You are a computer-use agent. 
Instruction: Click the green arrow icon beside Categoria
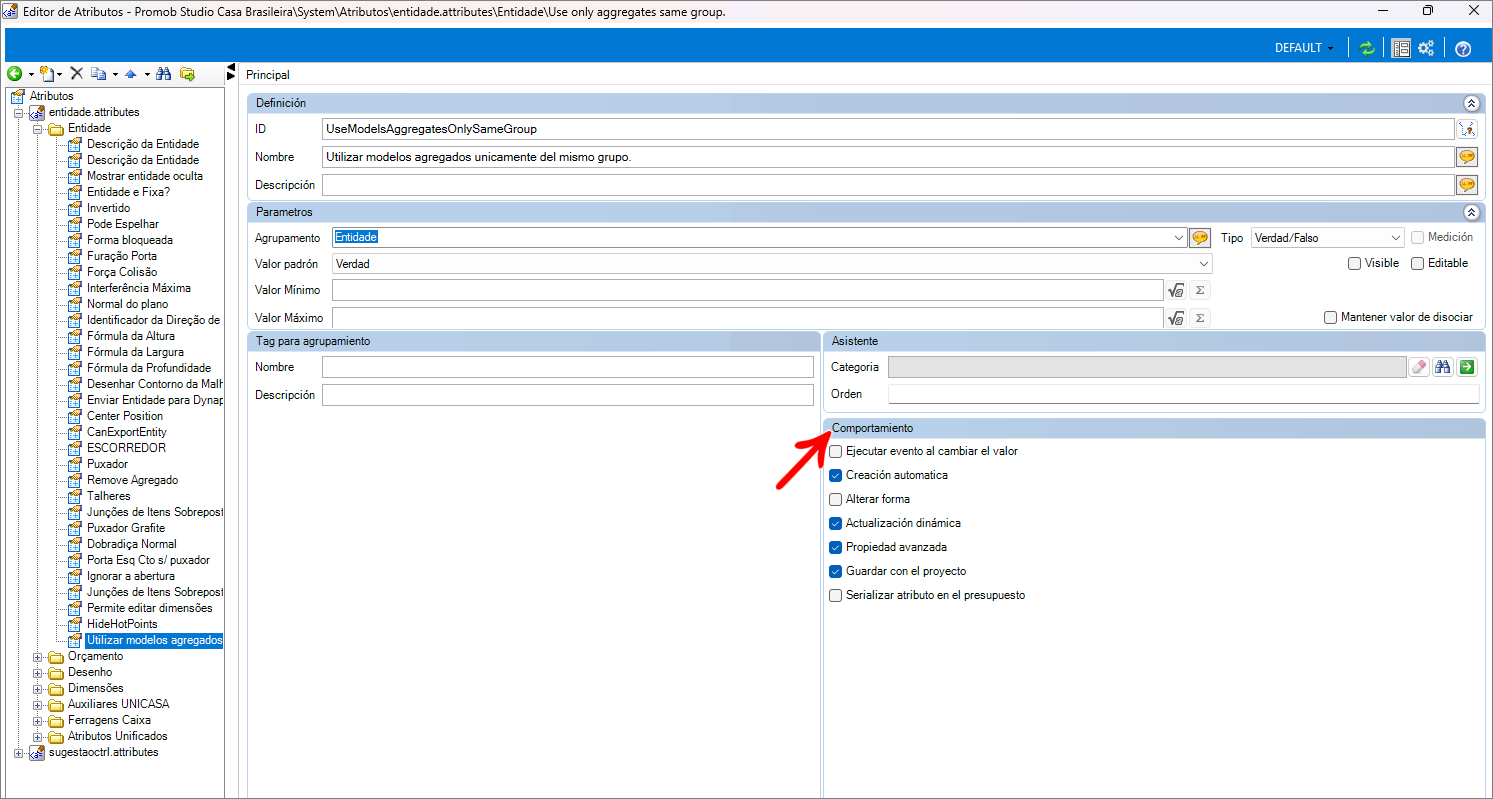click(x=1467, y=367)
